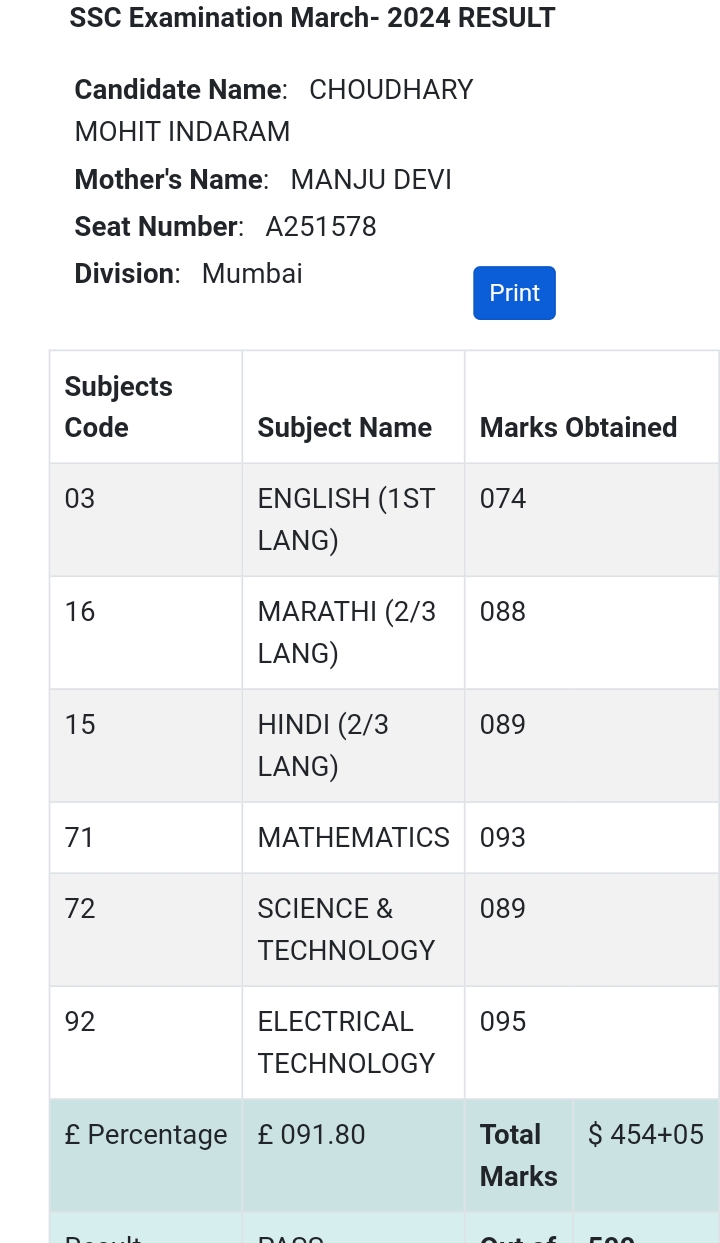Select the seat number A251578
The height and width of the screenshot is (1243, 720).
pos(321,227)
